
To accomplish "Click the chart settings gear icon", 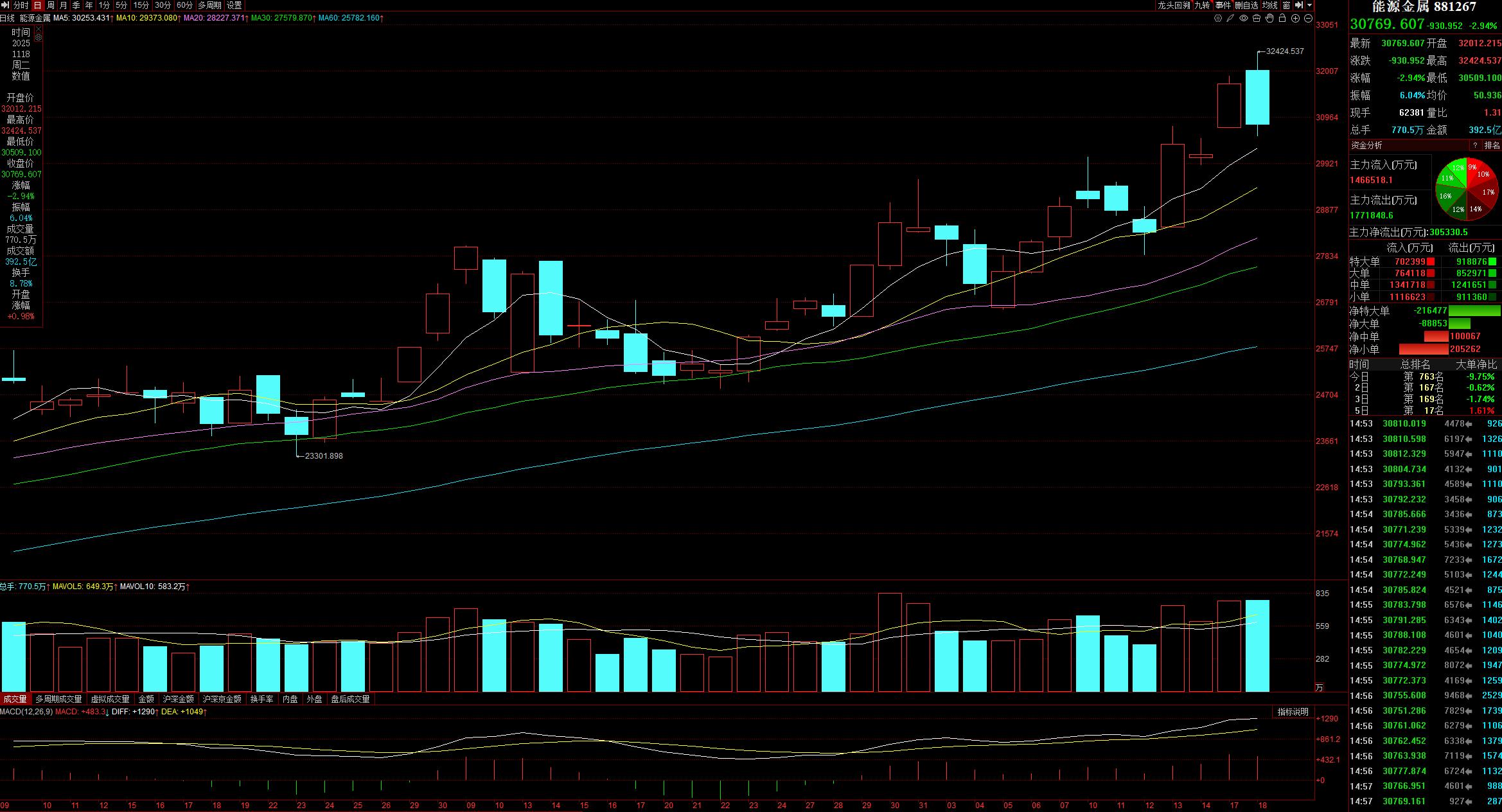I will tap(1218, 18).
